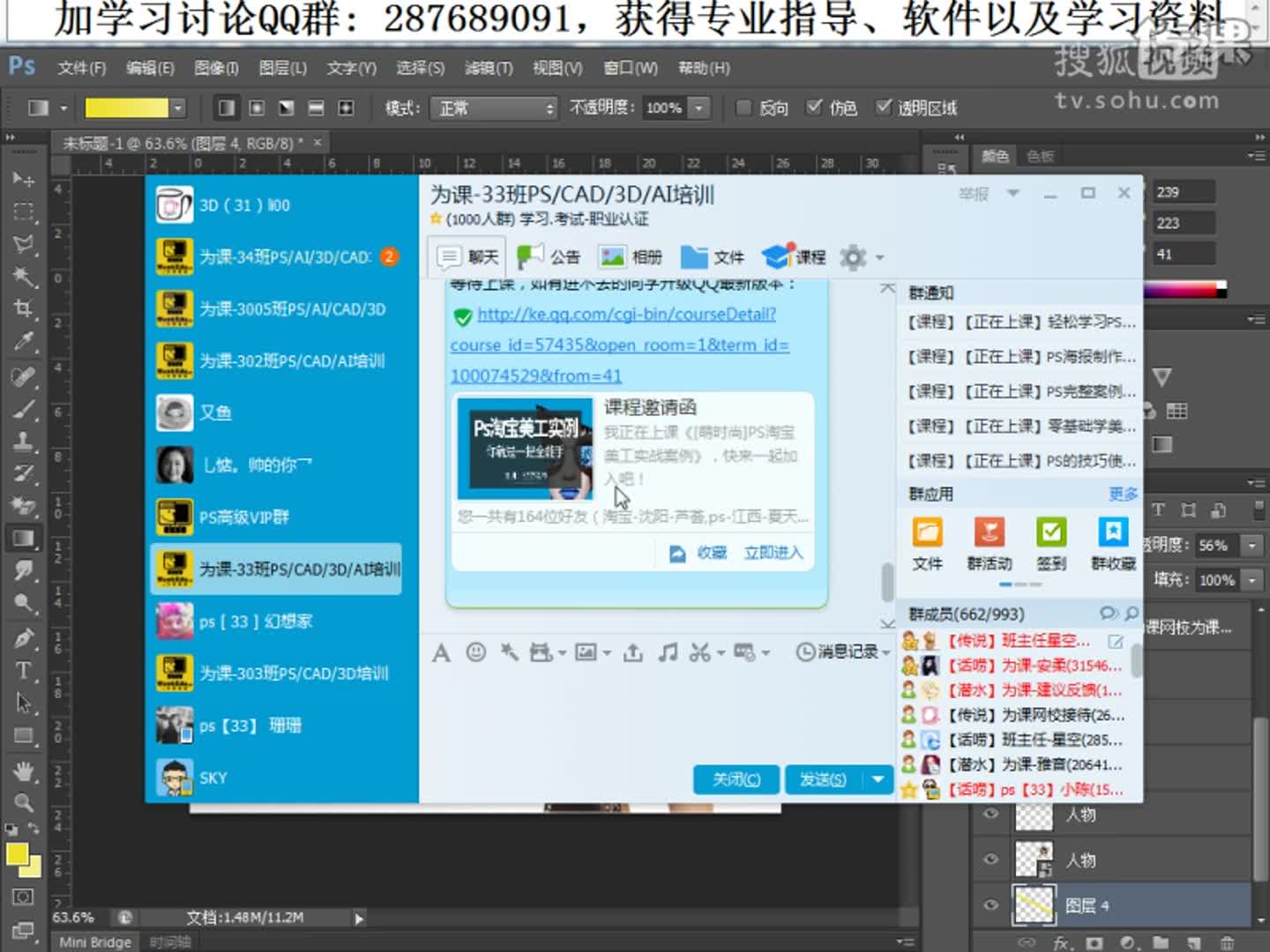1270x952 pixels.
Task: Click 收藏 on course invitation card
Action: click(712, 553)
